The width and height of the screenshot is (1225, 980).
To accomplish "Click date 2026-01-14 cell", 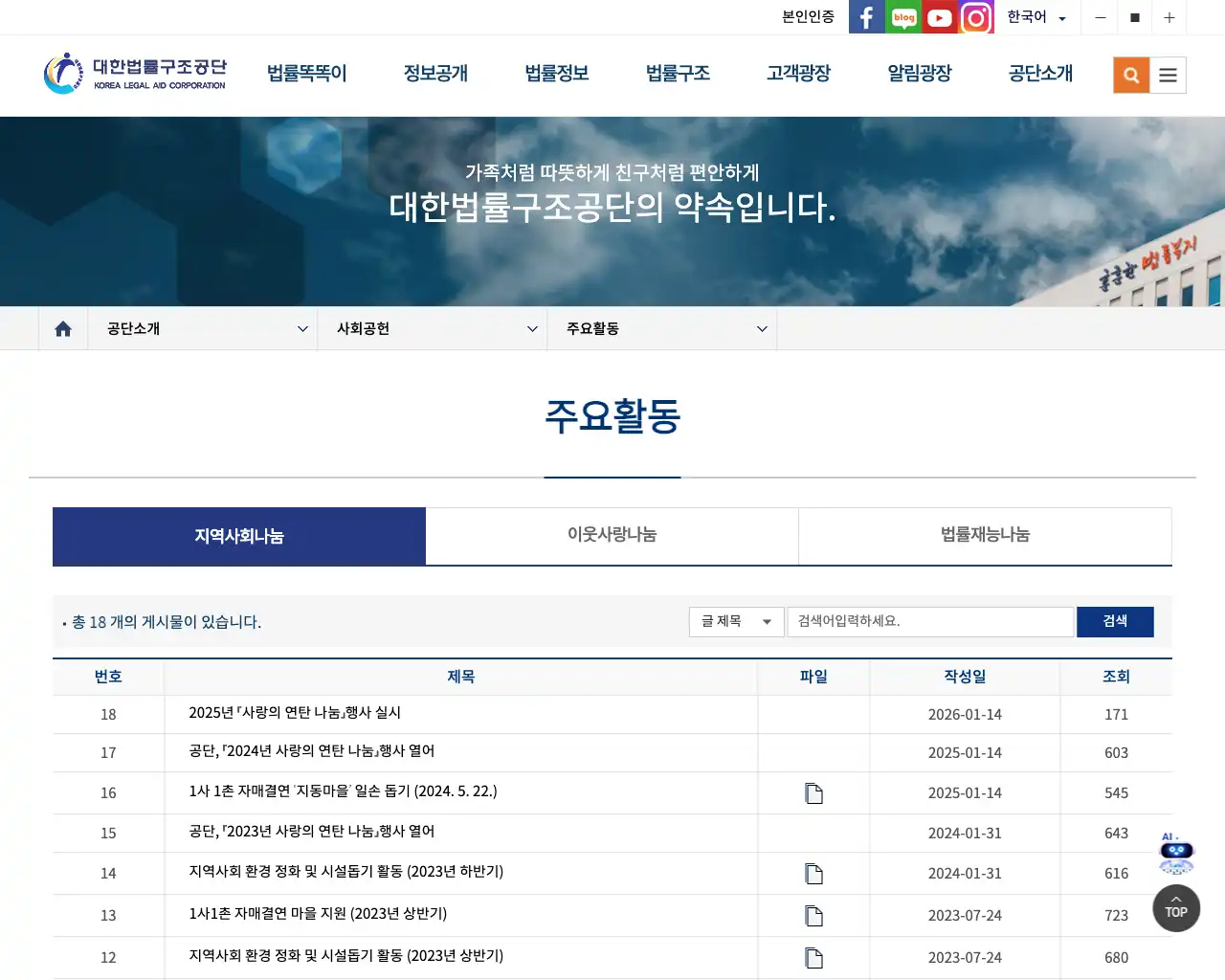I will 965,715.
